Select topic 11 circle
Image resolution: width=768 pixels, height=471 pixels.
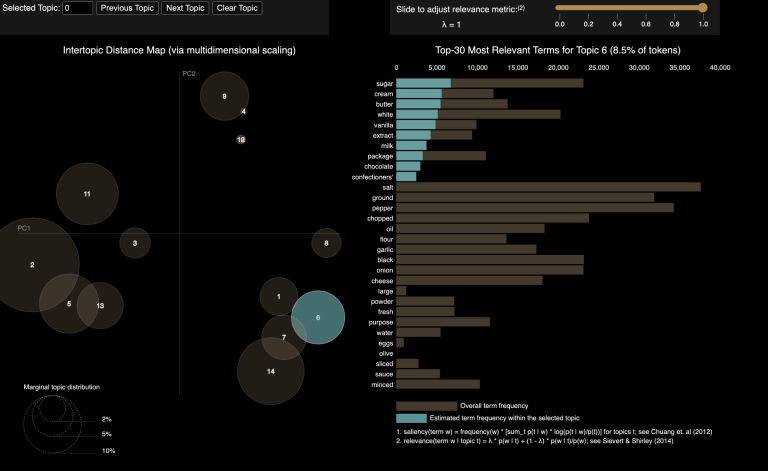(x=87, y=193)
